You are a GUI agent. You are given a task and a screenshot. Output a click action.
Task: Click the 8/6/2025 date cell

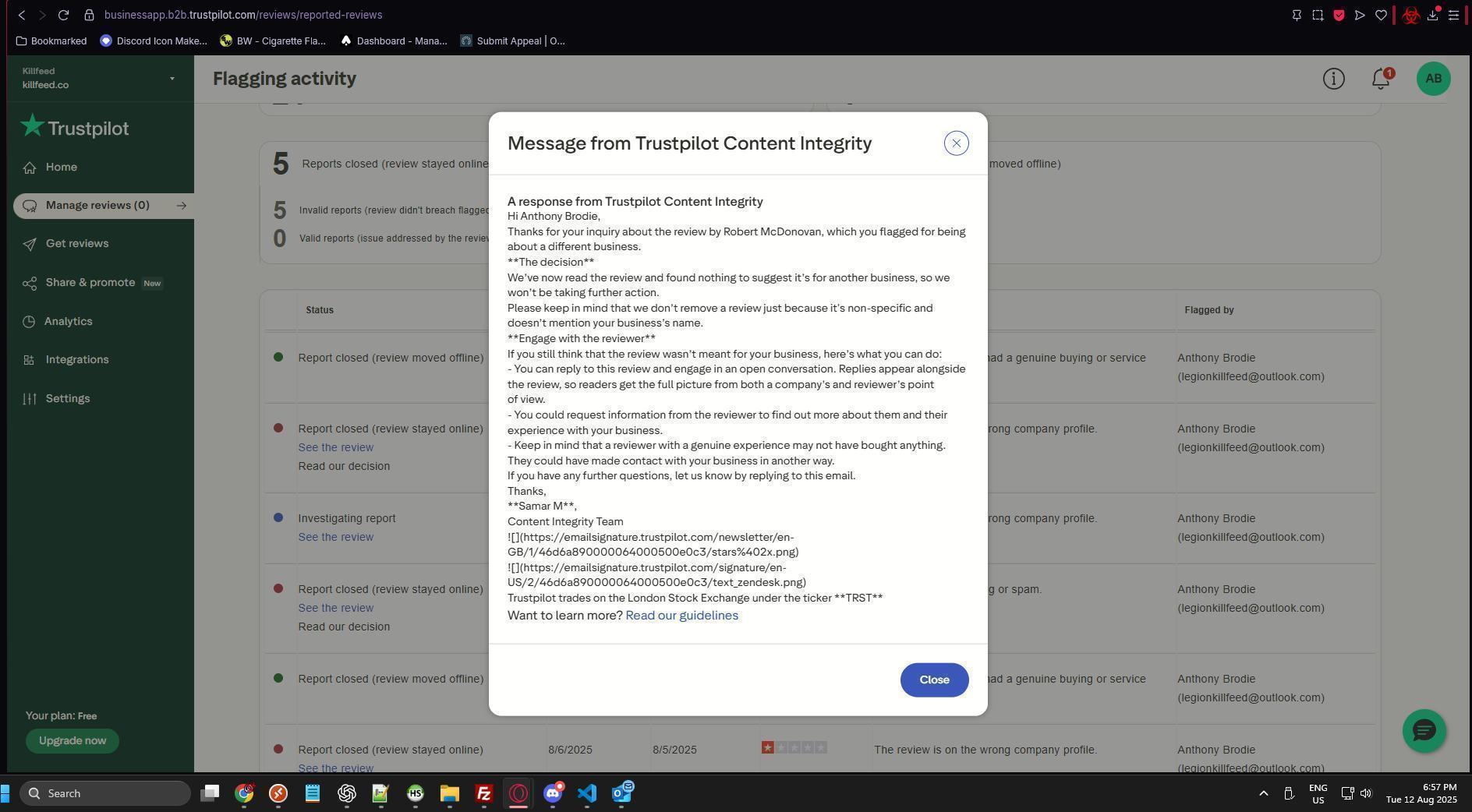click(570, 750)
